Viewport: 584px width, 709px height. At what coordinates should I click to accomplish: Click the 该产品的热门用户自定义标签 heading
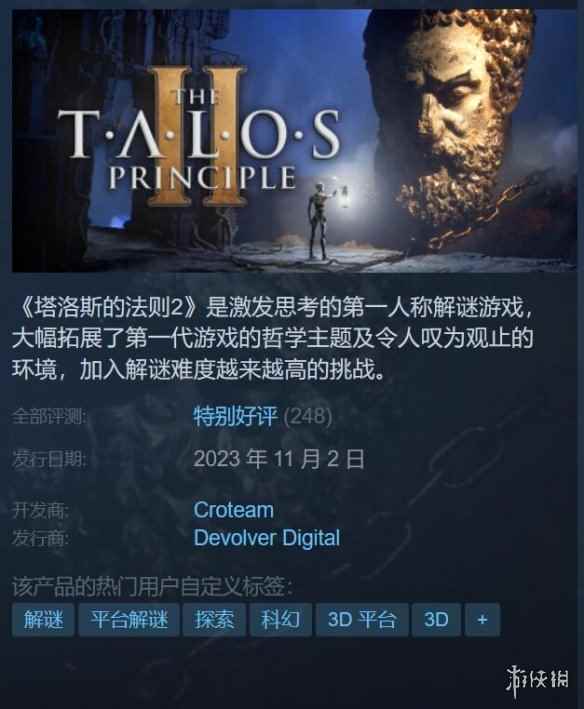[x=152, y=586]
